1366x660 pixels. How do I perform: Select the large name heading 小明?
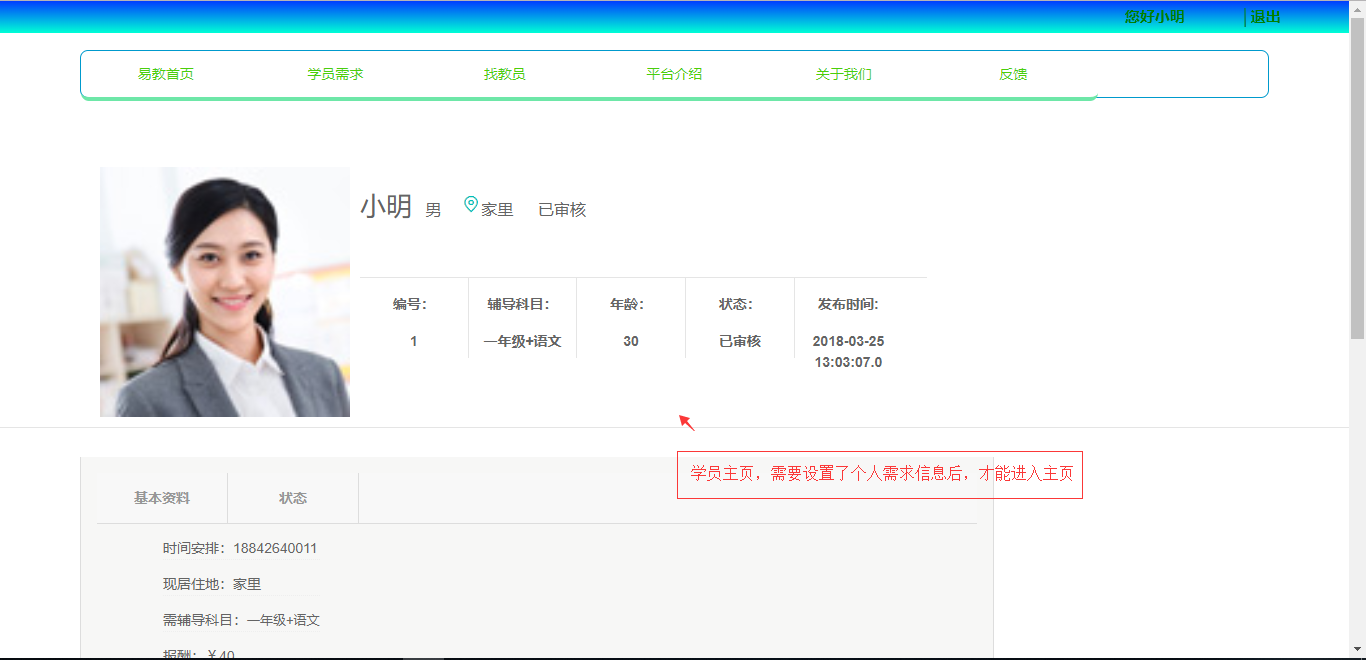[386, 206]
